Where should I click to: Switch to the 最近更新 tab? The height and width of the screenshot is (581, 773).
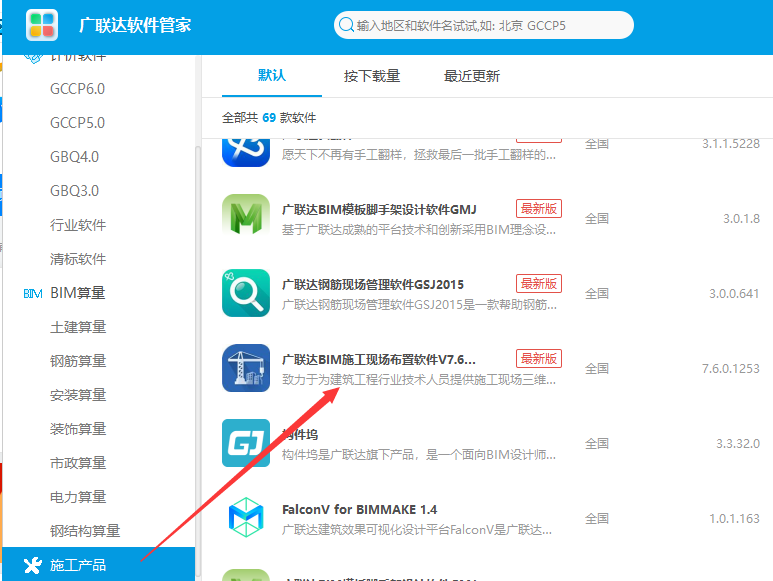point(472,76)
